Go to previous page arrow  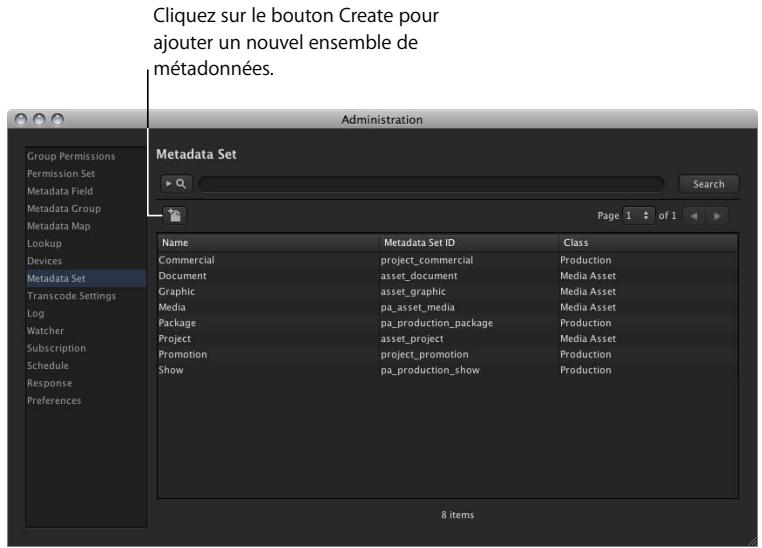(x=694, y=216)
